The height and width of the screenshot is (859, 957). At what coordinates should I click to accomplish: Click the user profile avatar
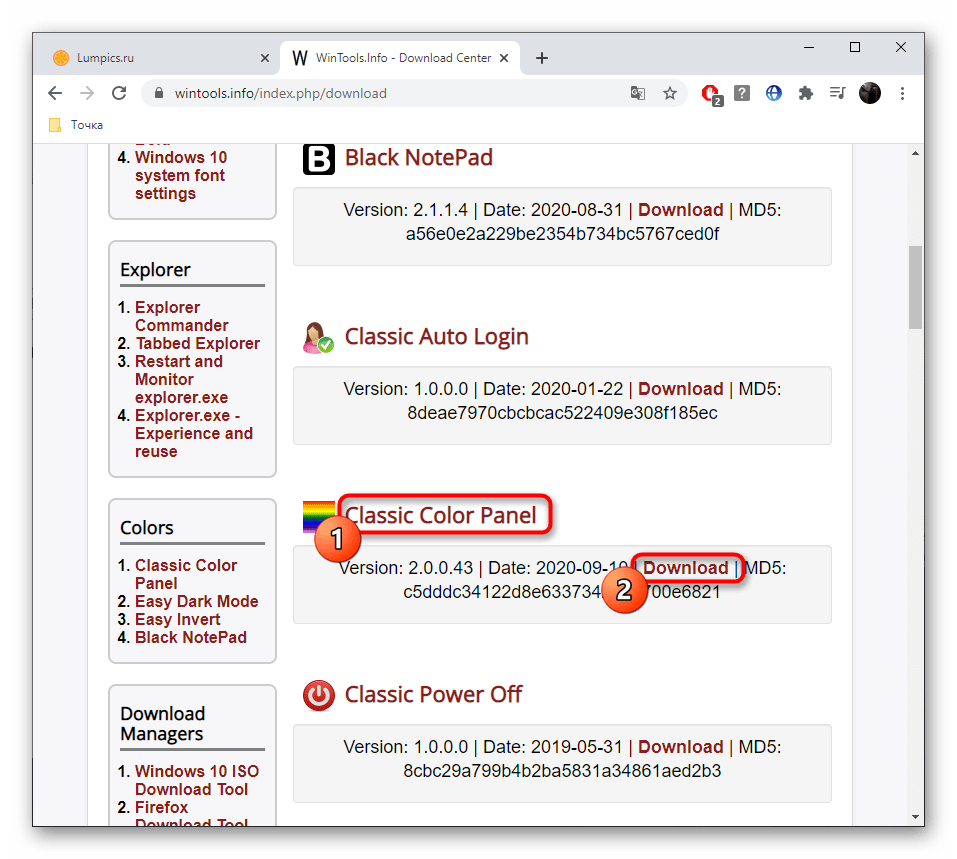pyautogui.click(x=870, y=93)
